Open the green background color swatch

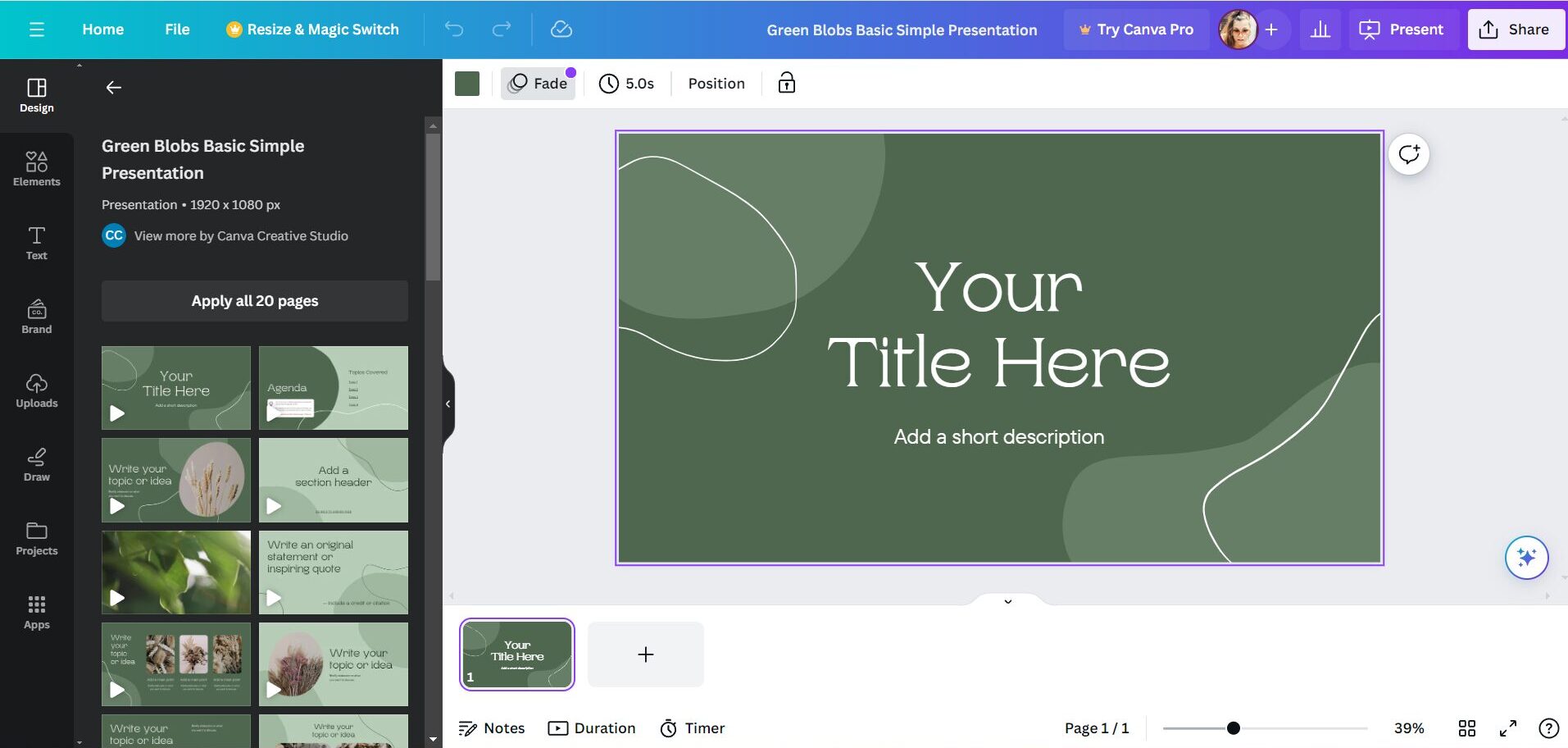[x=467, y=84]
